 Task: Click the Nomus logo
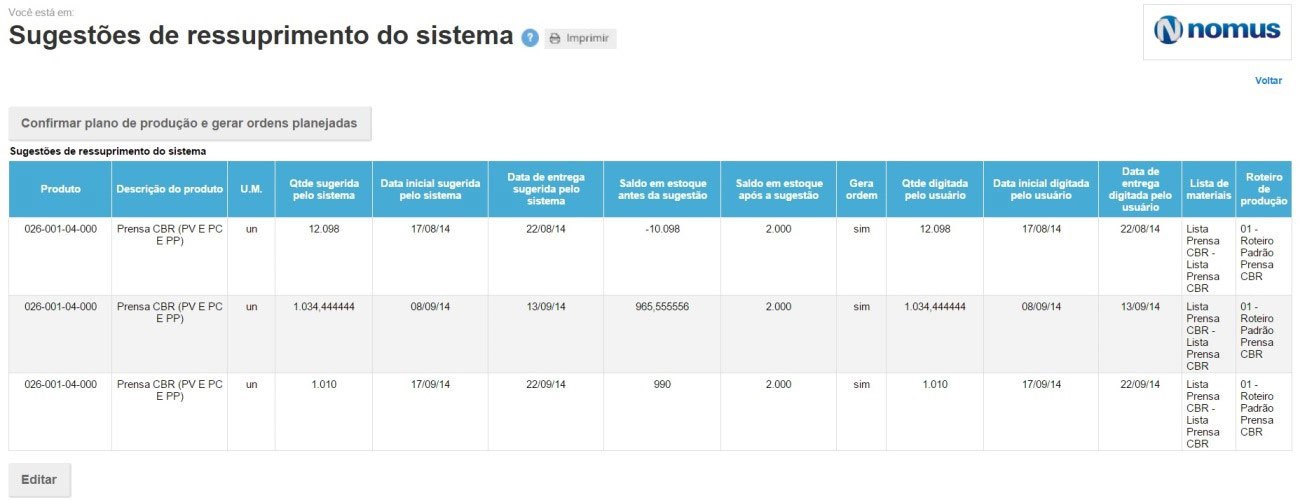1217,30
